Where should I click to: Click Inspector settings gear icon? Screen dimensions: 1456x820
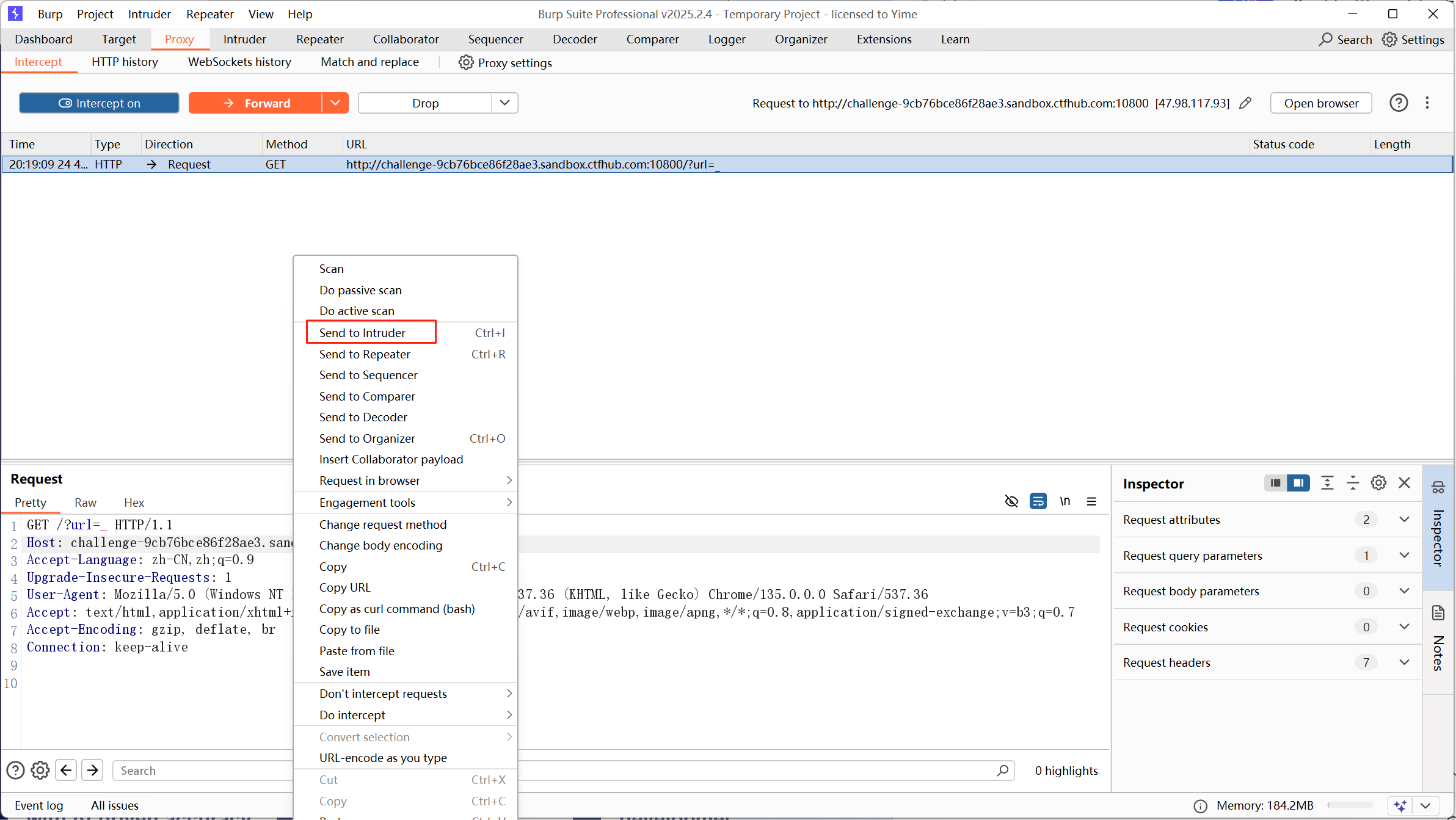coord(1378,483)
